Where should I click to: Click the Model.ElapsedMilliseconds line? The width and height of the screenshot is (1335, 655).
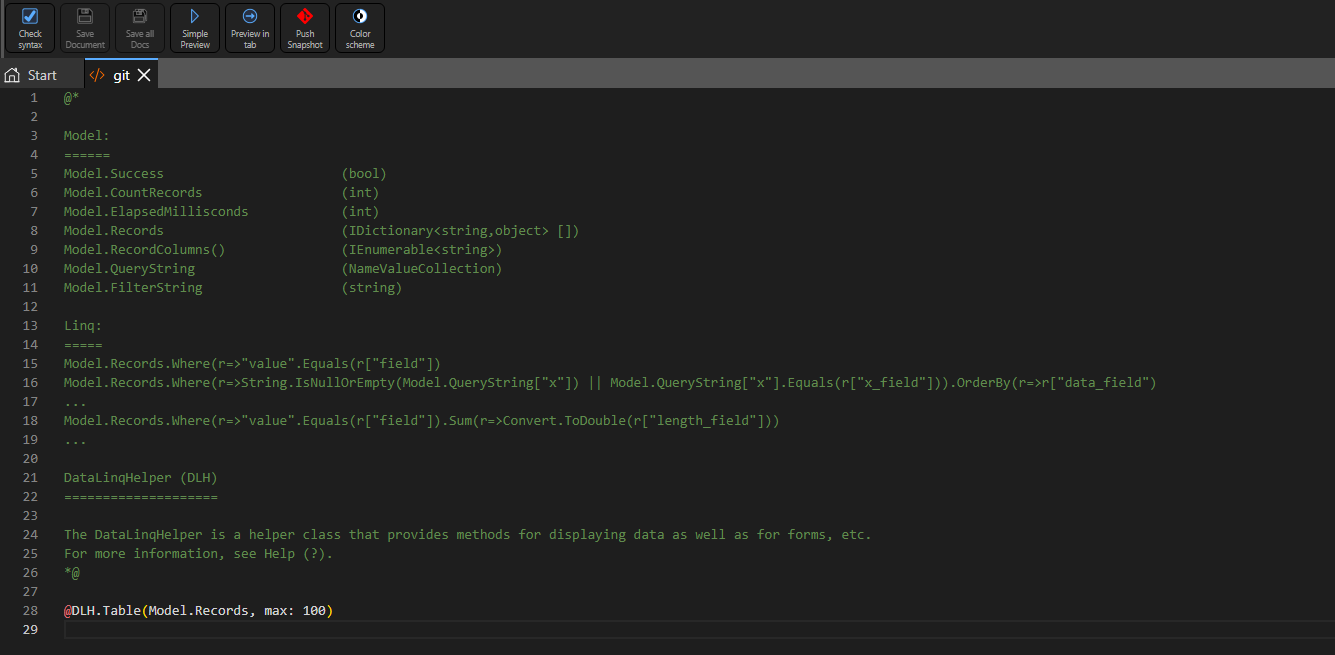pyautogui.click(x=222, y=211)
